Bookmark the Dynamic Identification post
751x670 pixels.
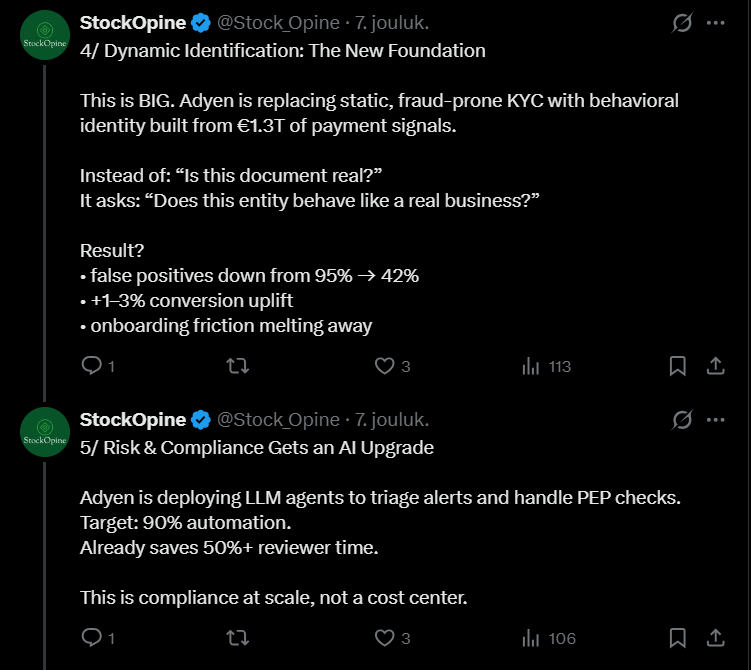coord(677,366)
